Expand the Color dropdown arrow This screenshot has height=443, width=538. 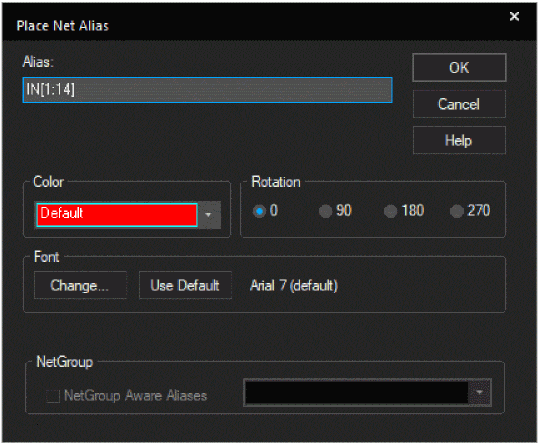pyautogui.click(x=209, y=215)
